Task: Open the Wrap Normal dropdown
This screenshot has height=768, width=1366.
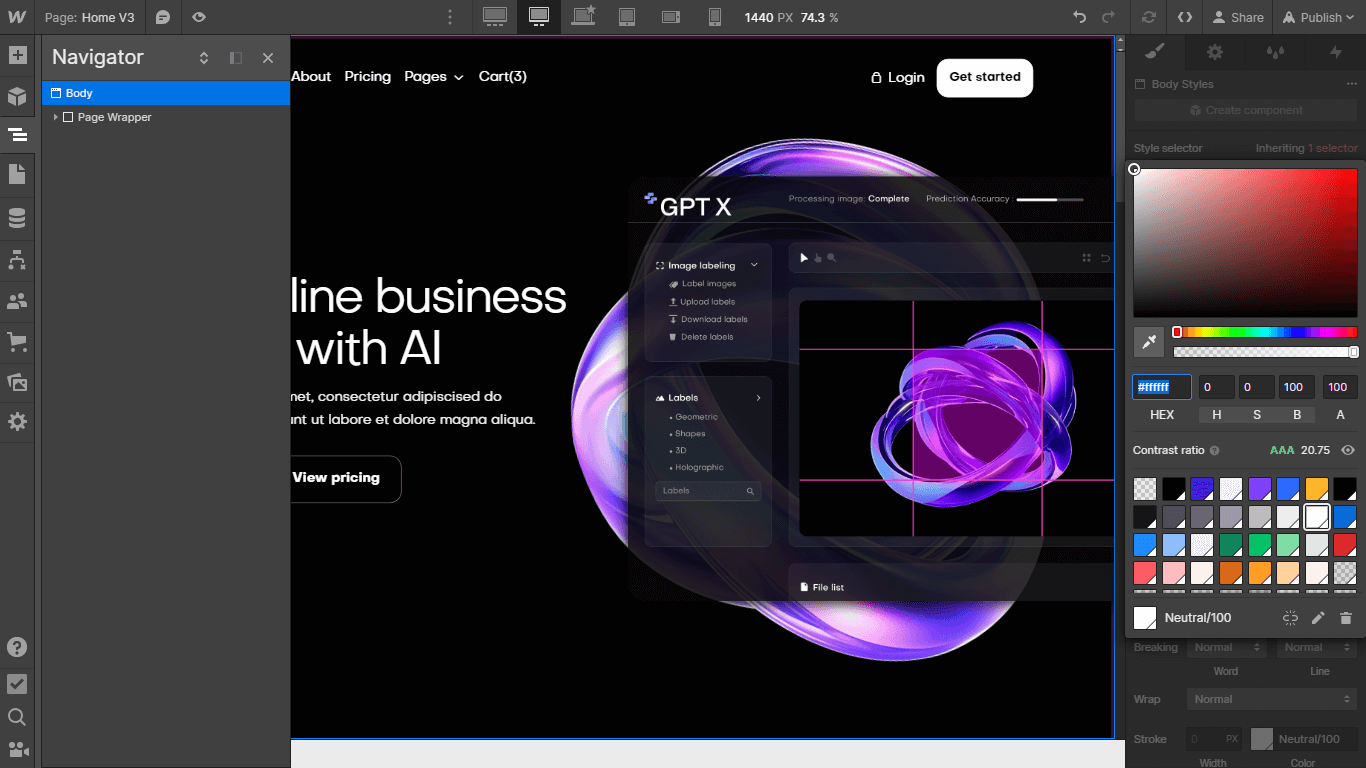Action: pos(1271,699)
